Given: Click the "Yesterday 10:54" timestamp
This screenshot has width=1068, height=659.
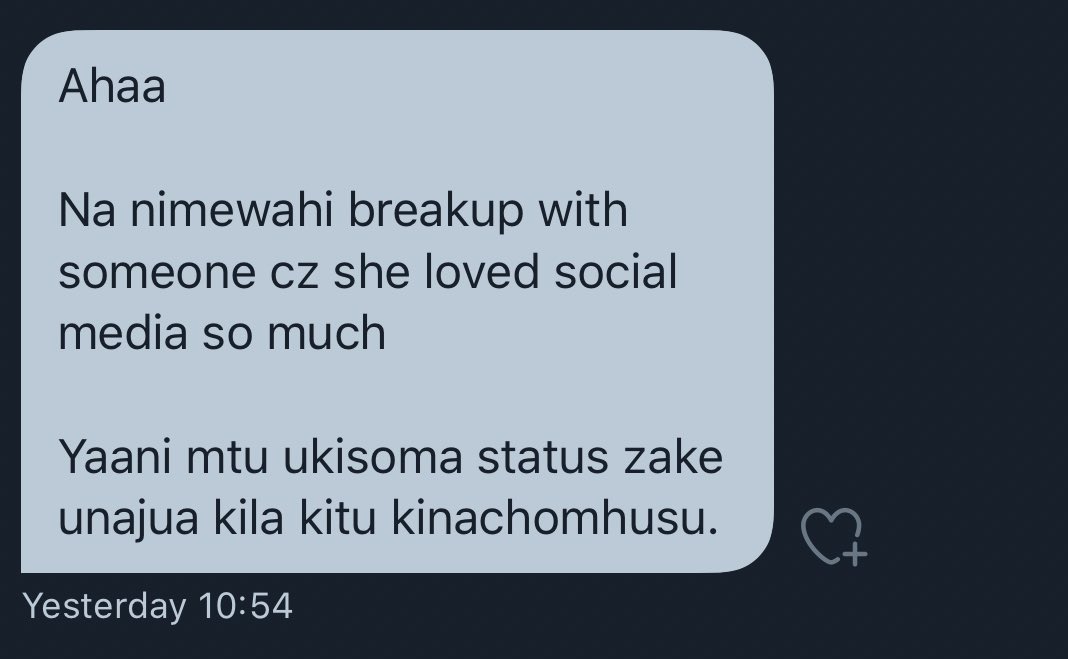Looking at the screenshot, I should (x=158, y=606).
